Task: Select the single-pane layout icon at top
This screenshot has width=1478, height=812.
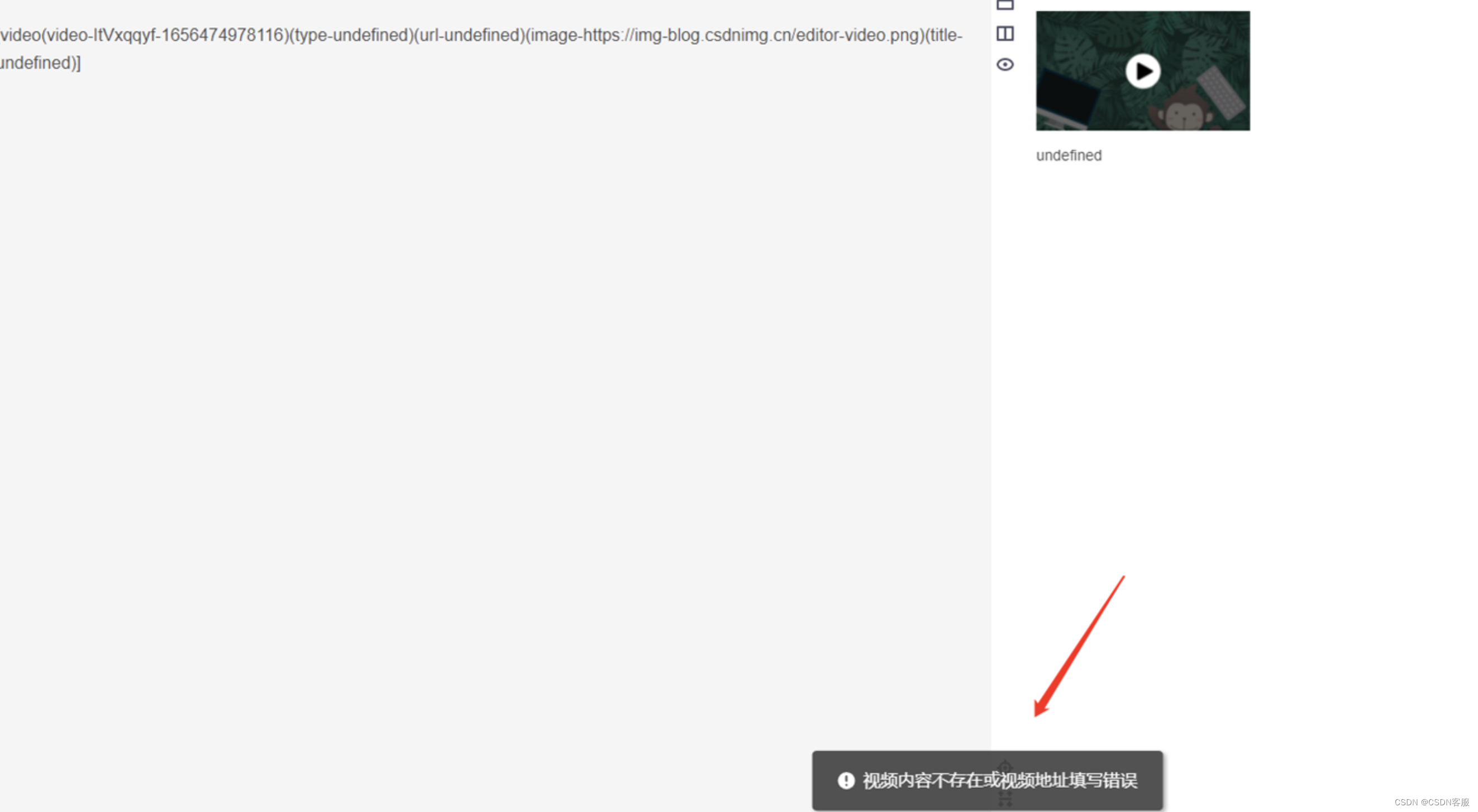Action: (1005, 5)
